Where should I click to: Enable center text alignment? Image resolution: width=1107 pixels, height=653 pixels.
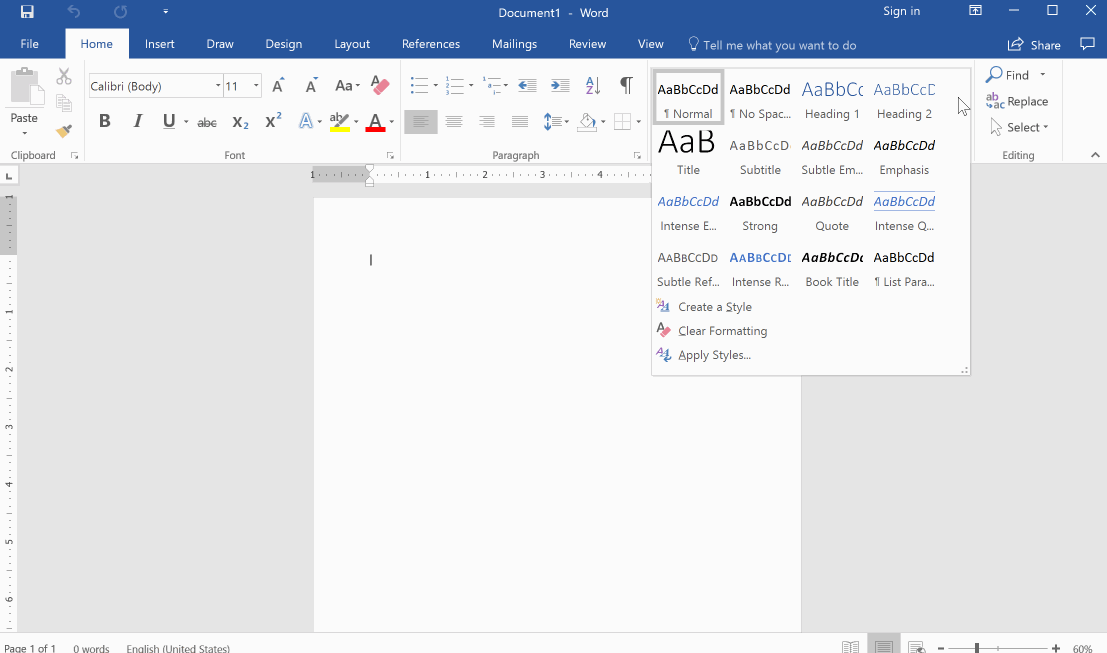[x=453, y=120]
